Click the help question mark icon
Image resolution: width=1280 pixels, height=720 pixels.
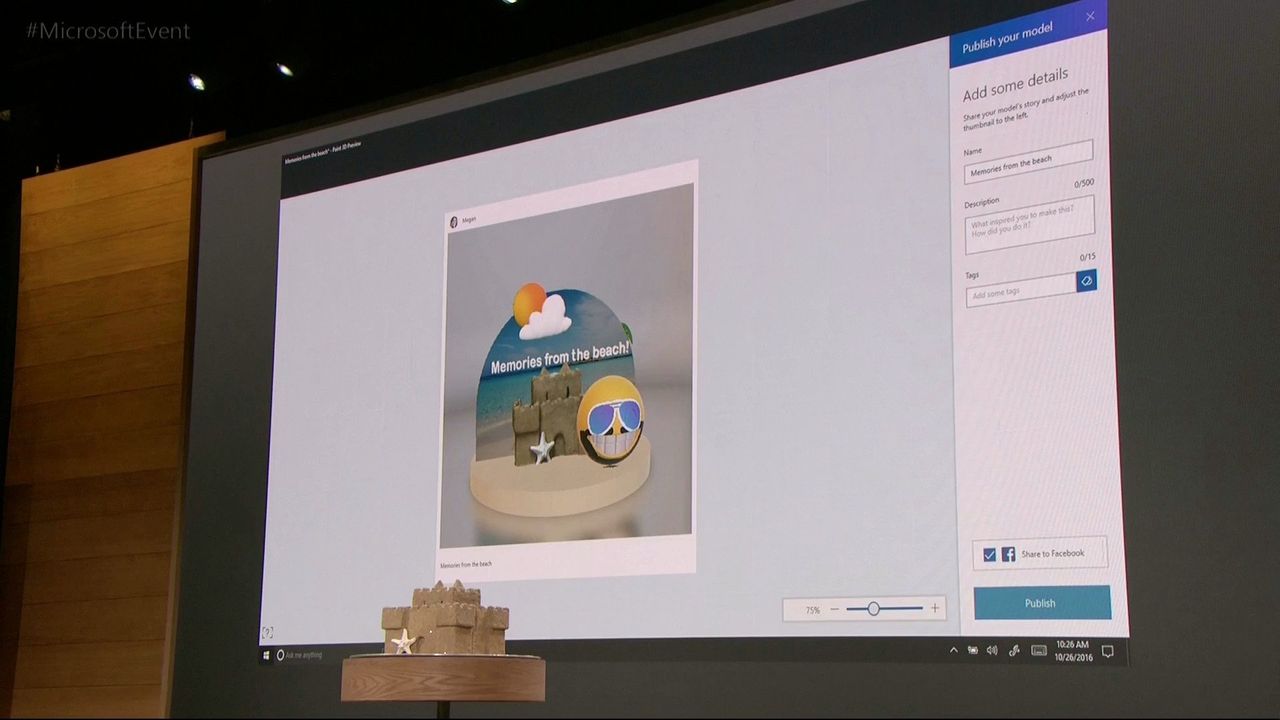[x=267, y=632]
